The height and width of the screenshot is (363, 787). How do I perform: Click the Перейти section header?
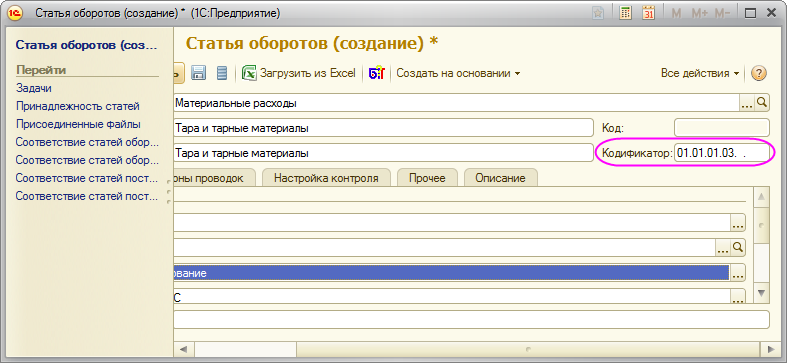(42, 70)
